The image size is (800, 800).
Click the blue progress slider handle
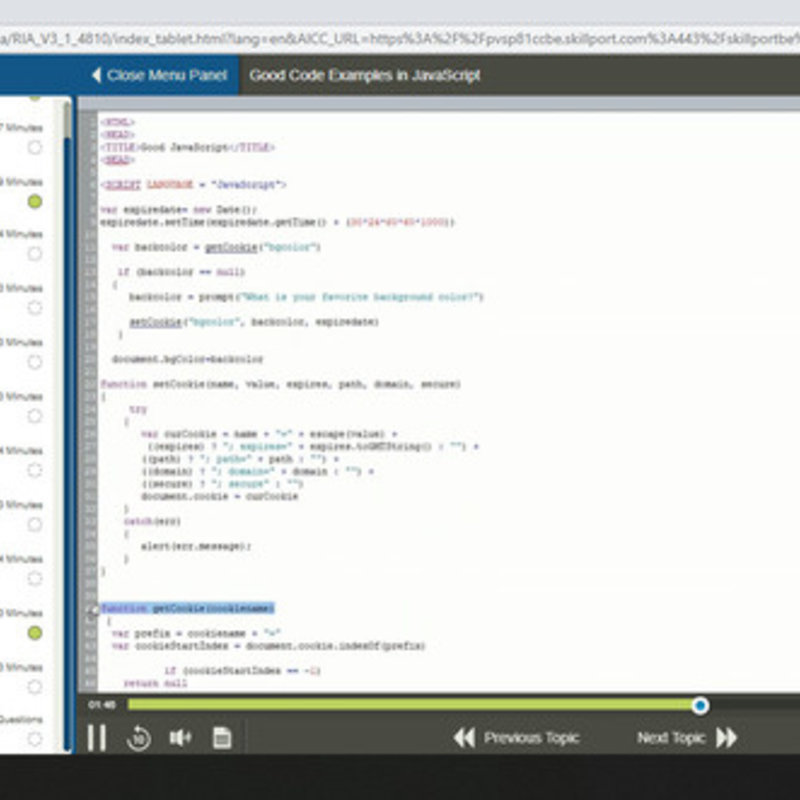coord(700,706)
